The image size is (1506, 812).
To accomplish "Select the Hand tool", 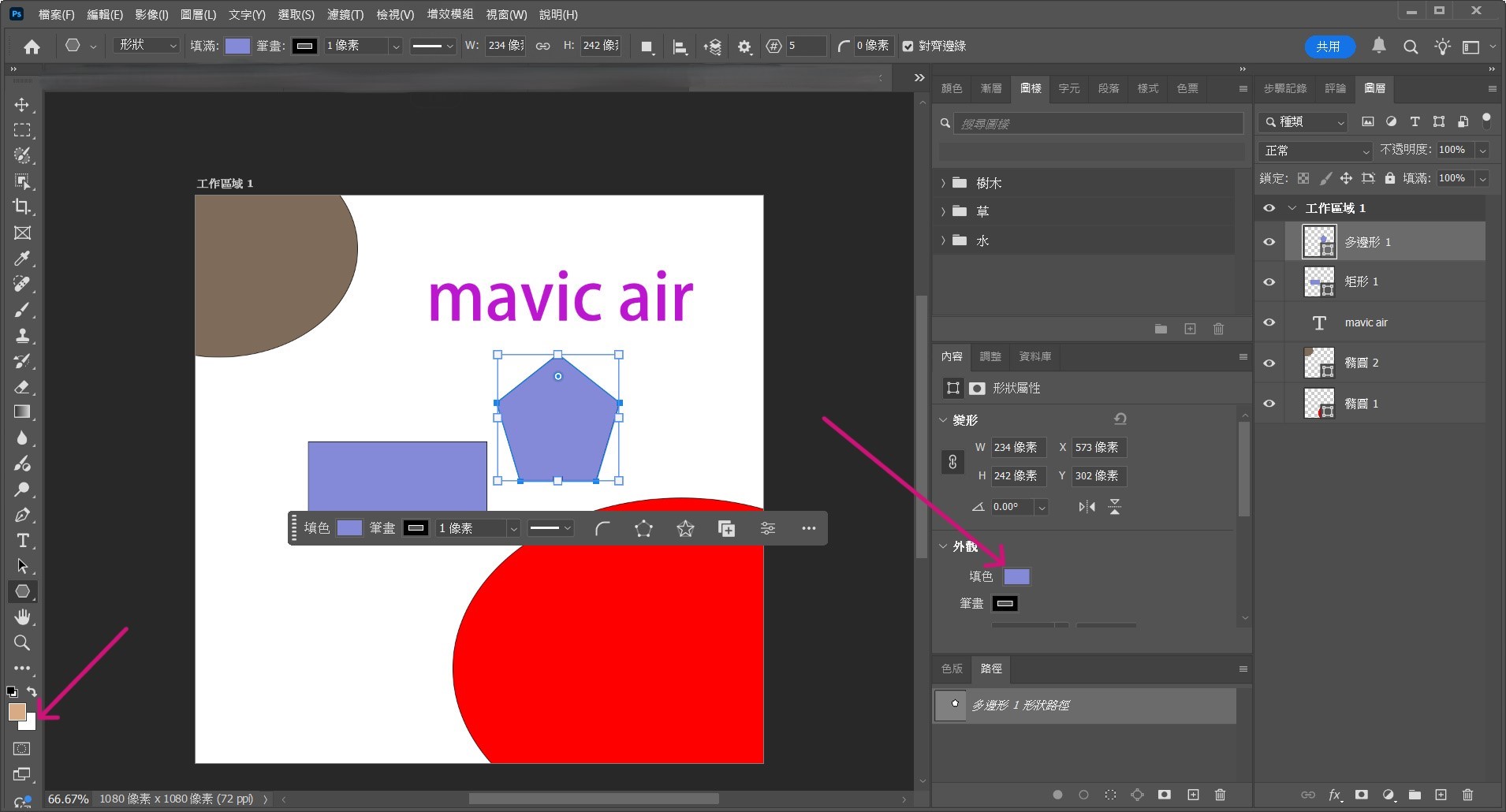I will point(22,616).
